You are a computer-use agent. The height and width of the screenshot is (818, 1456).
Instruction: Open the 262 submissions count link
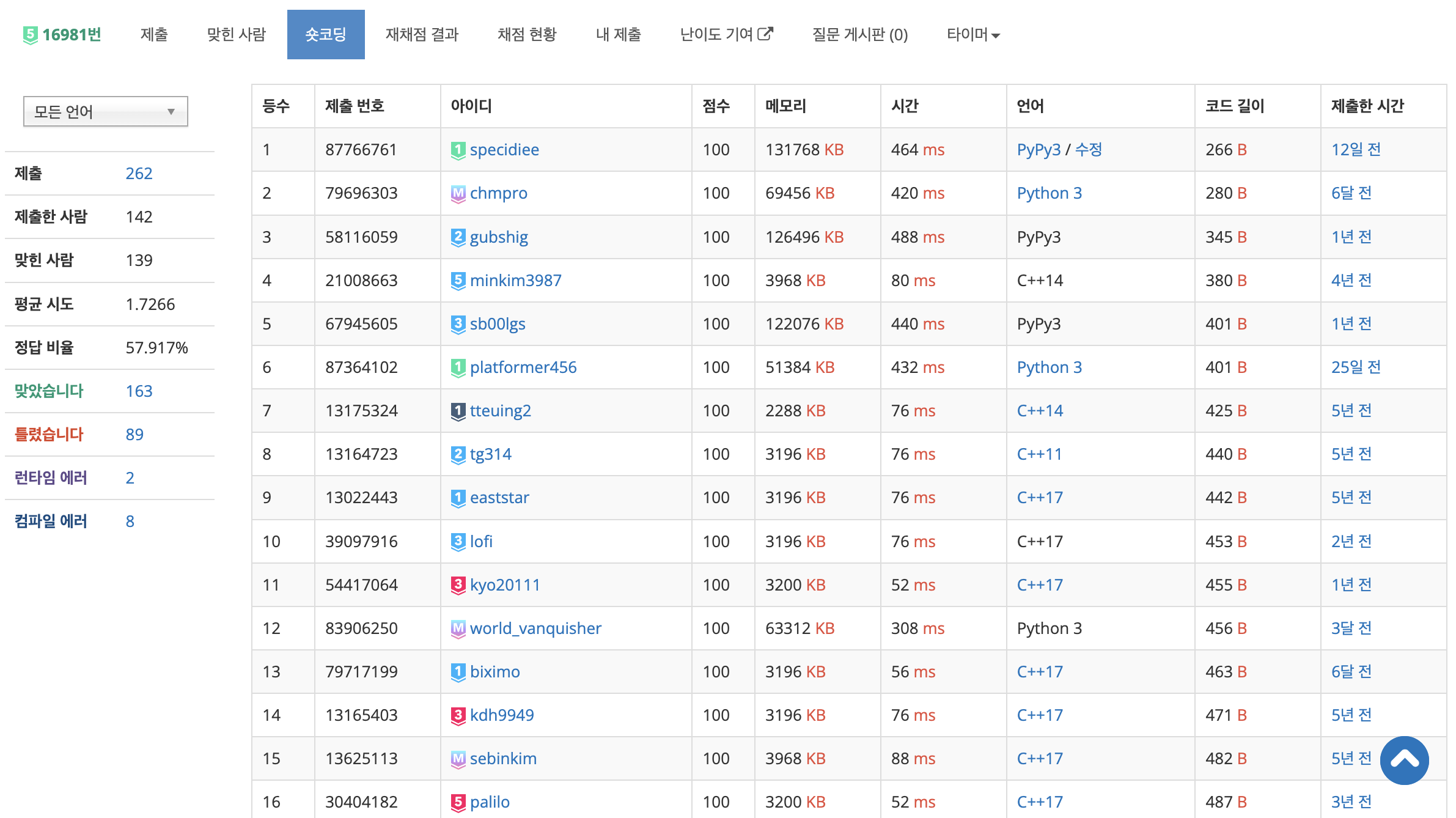click(x=139, y=174)
